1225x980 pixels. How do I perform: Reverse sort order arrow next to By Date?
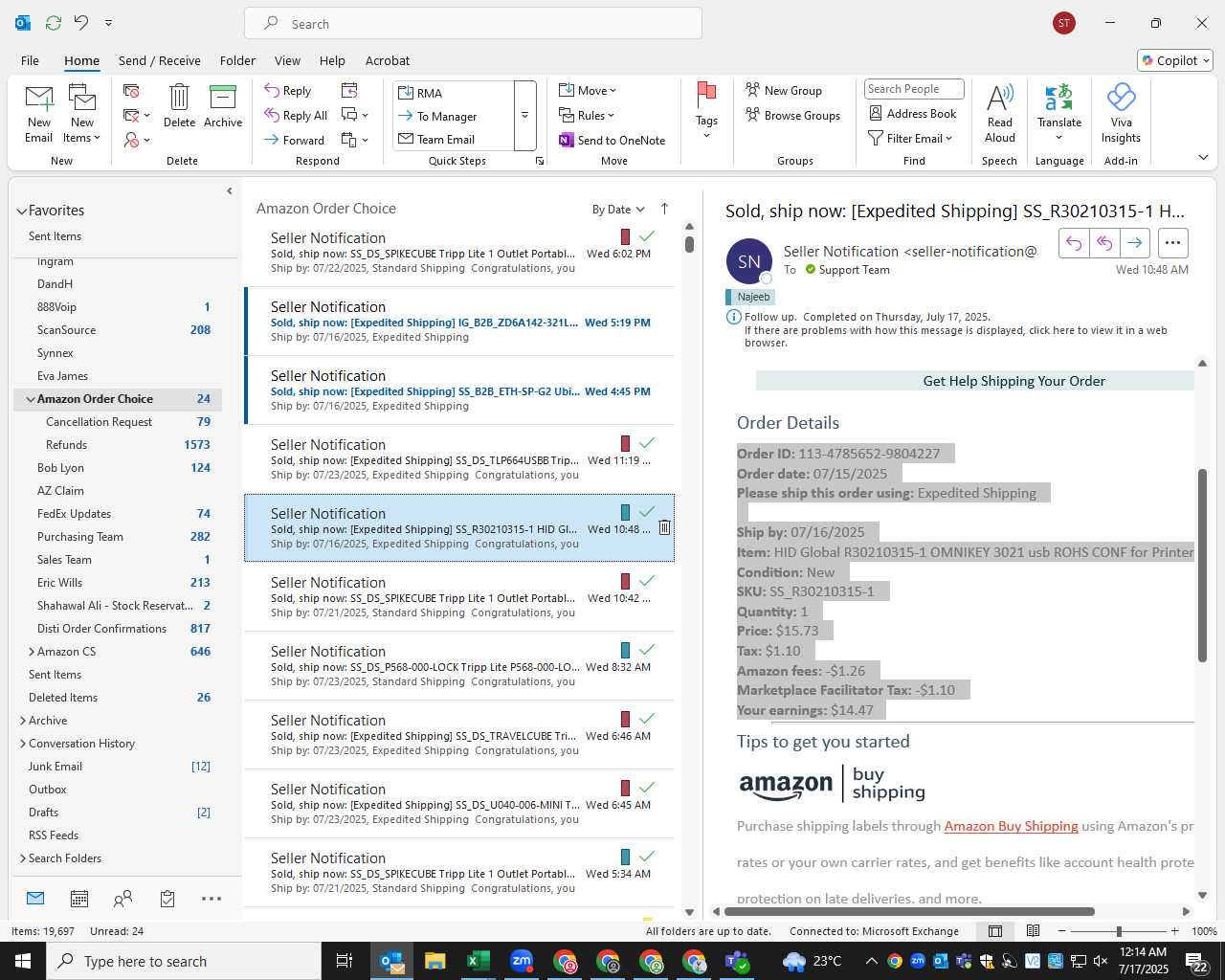[664, 209]
